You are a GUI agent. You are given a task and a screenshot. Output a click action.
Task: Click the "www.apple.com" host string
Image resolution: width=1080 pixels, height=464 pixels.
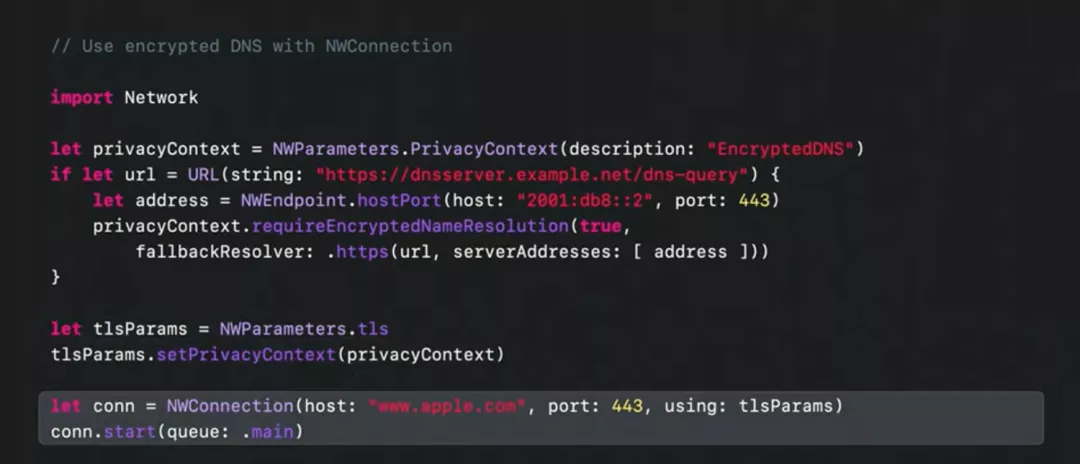click(448, 407)
